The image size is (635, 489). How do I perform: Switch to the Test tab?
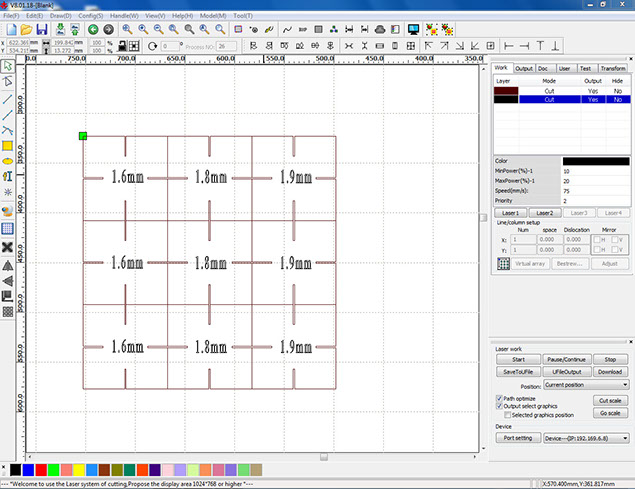(x=585, y=68)
